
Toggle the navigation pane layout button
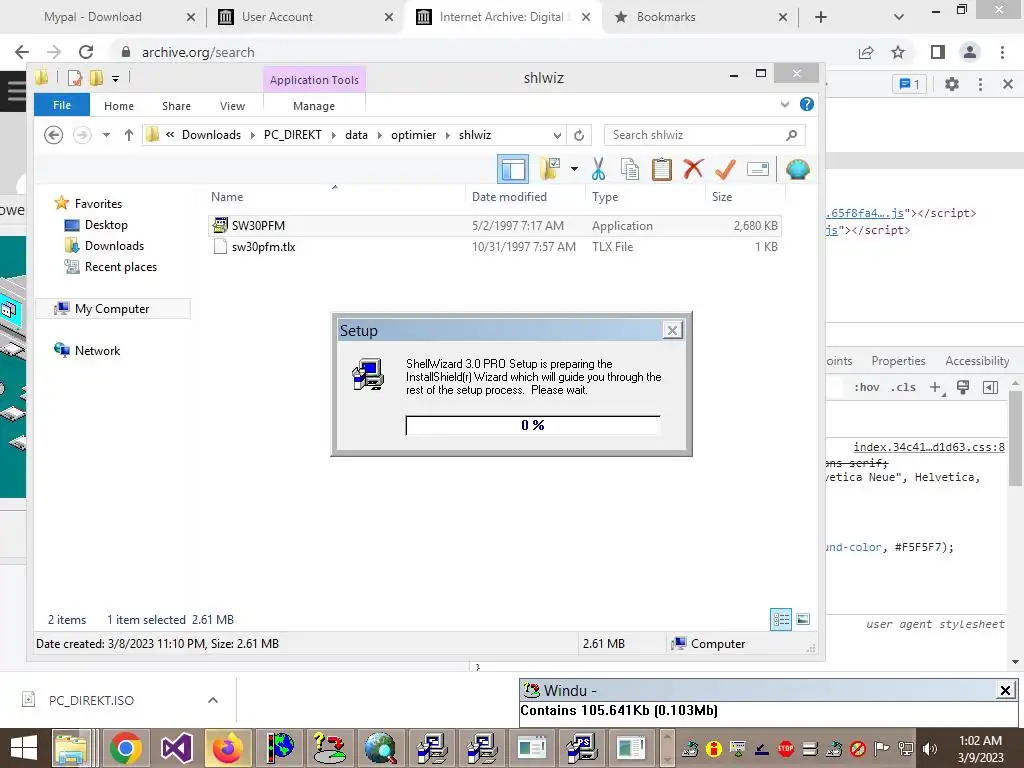click(x=513, y=170)
